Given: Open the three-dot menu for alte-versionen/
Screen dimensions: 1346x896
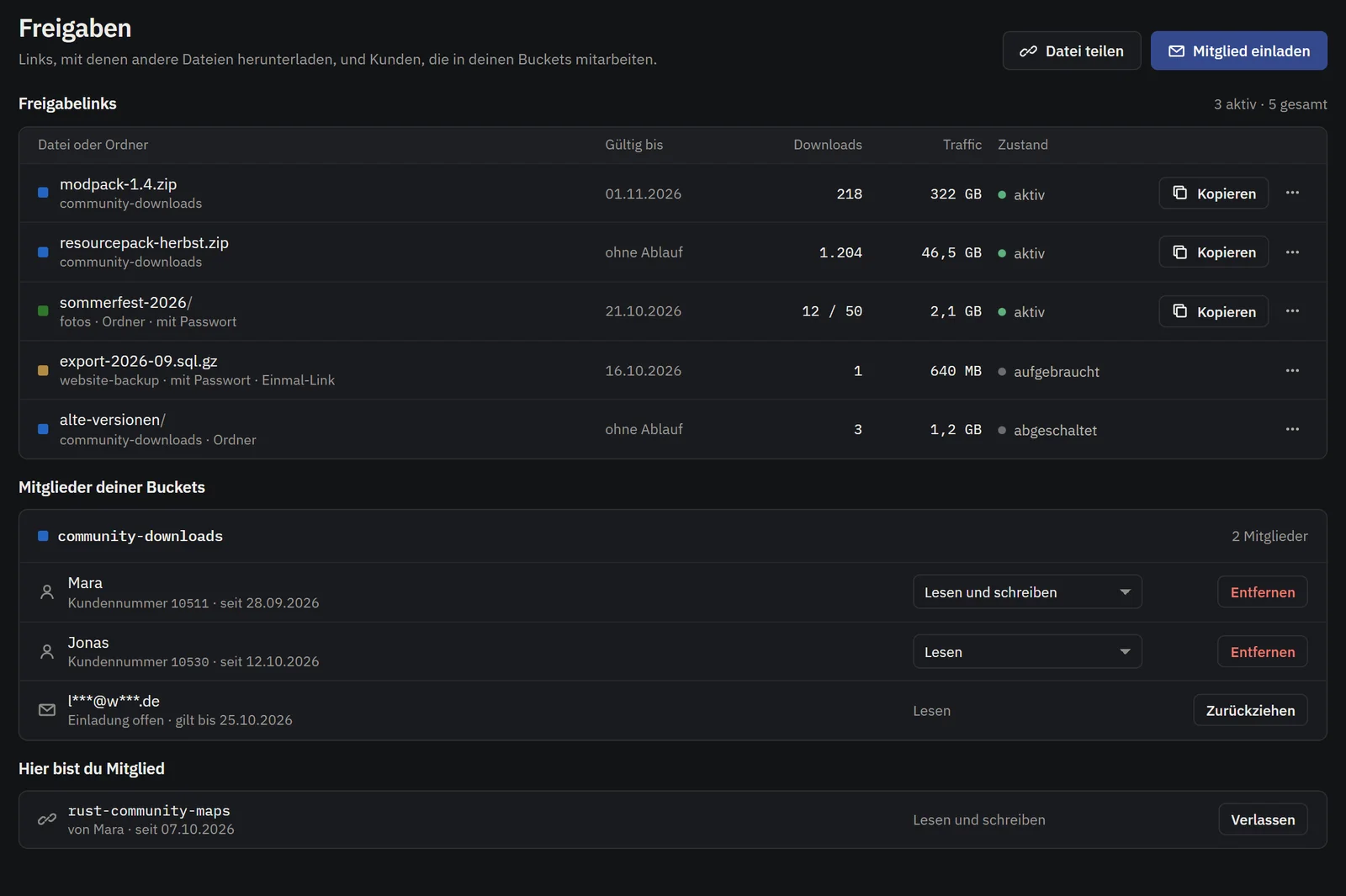Looking at the screenshot, I should tap(1292, 429).
